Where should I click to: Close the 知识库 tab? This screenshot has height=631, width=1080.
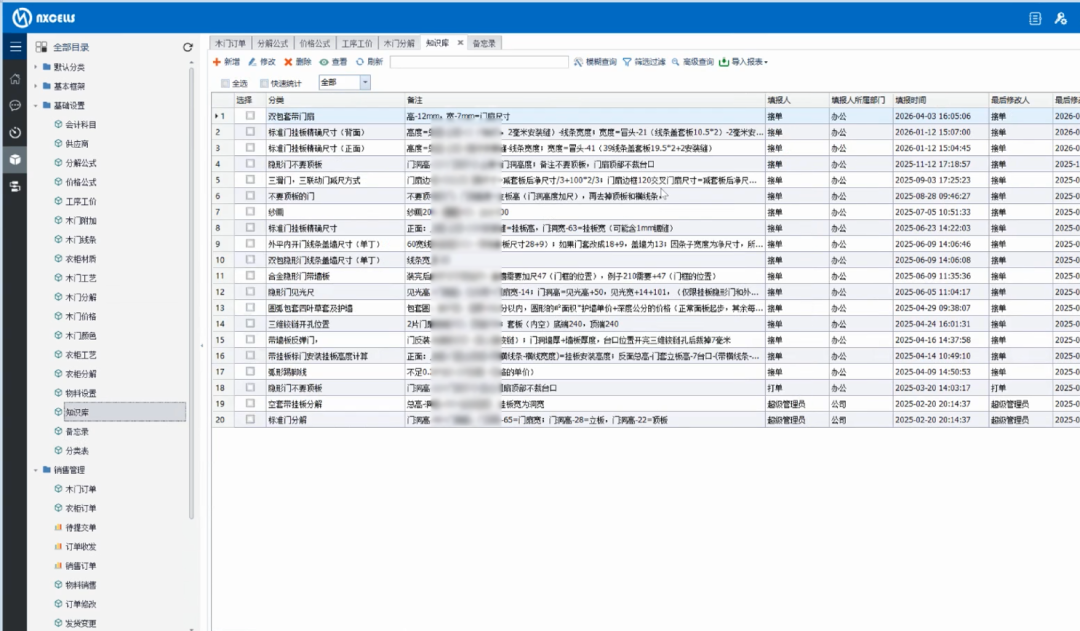[x=460, y=43]
